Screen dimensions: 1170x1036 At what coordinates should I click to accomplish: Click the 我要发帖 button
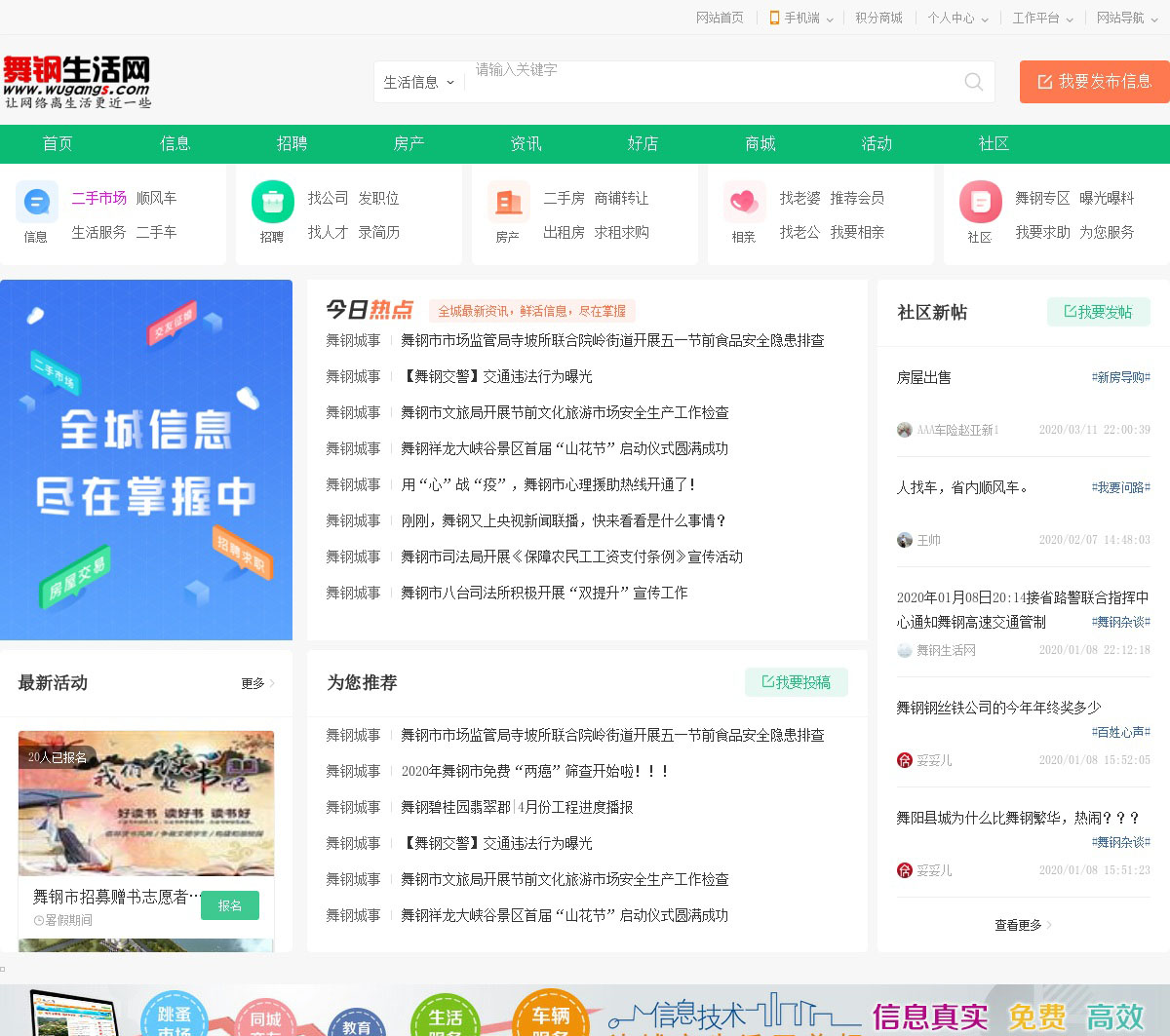pos(1098,312)
